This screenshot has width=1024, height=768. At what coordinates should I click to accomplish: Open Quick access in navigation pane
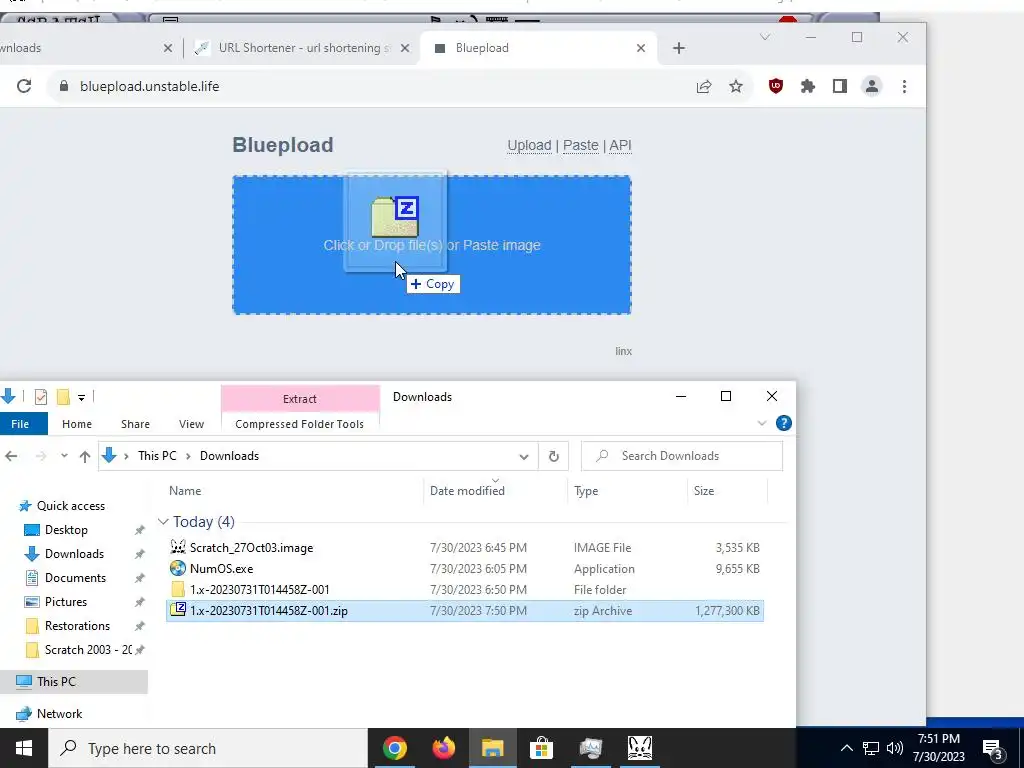coord(71,506)
